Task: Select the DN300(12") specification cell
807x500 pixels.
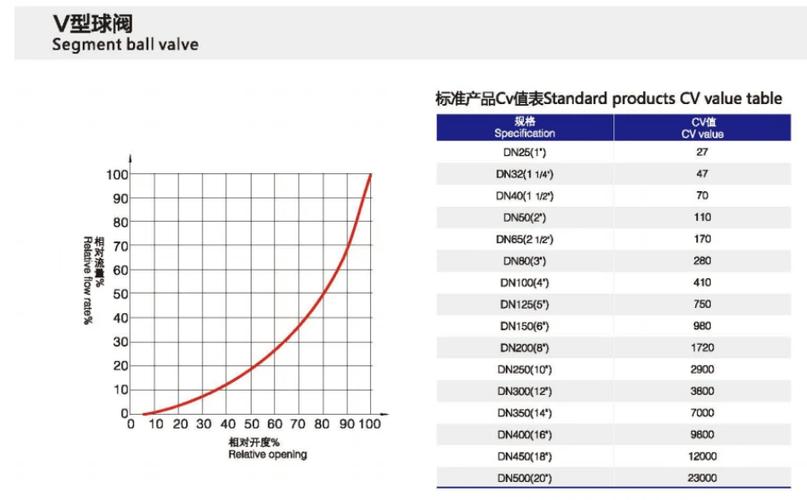Action: click(x=525, y=391)
